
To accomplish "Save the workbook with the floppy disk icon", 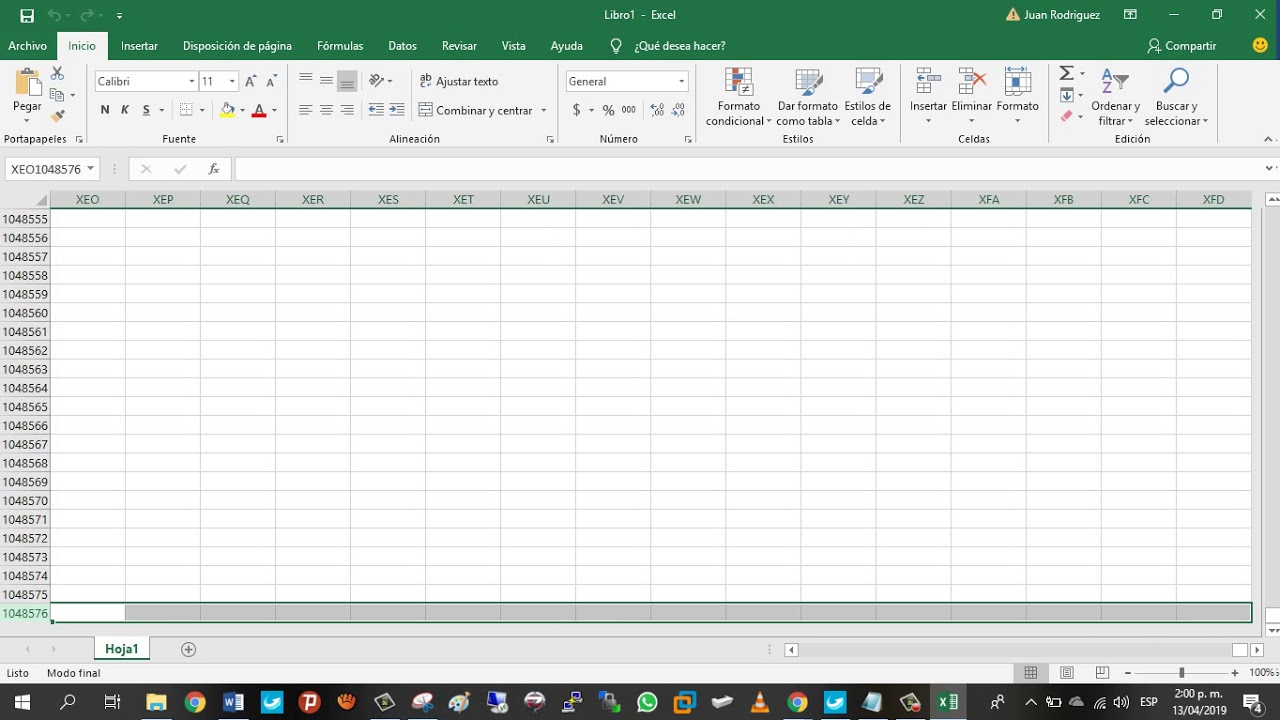I will pos(27,15).
